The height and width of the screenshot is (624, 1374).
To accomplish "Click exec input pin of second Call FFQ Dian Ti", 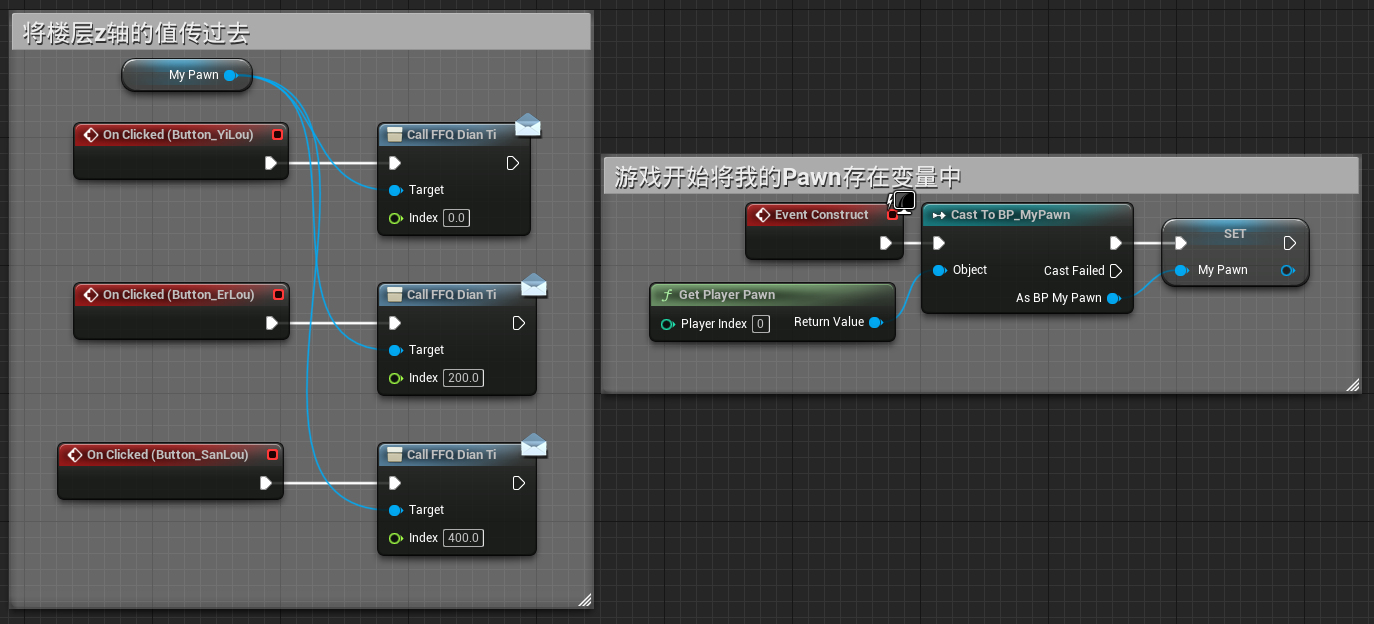I will point(395,323).
